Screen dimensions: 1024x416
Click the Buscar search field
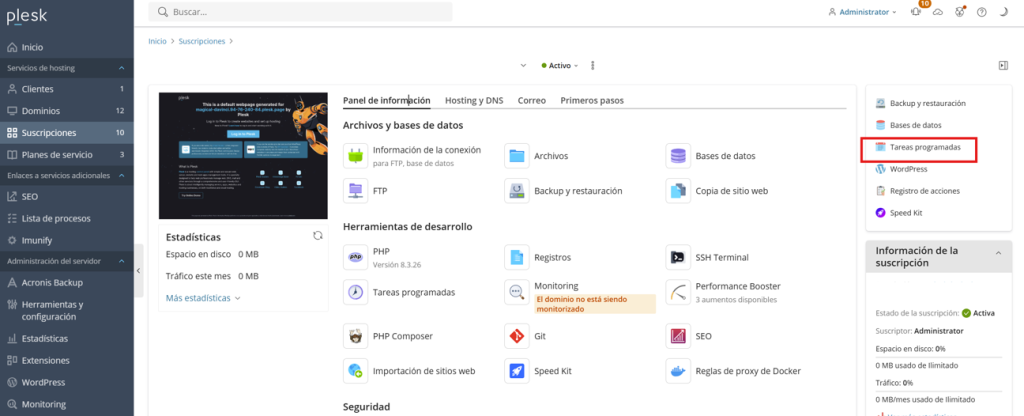(x=300, y=12)
